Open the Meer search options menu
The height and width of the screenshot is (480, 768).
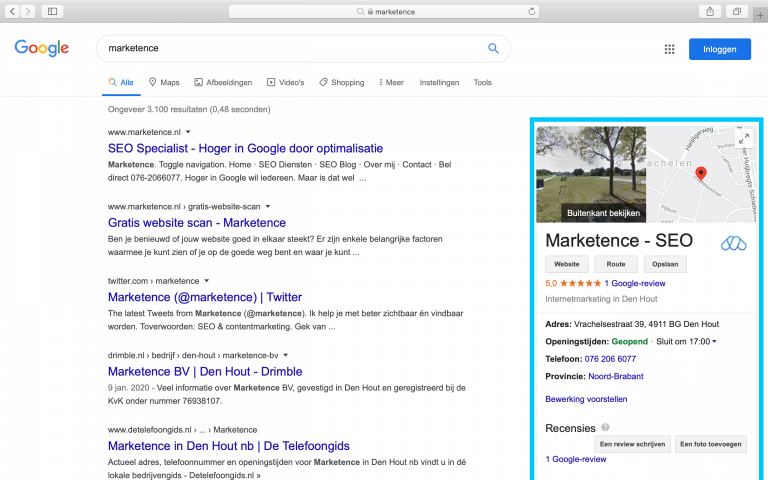click(x=391, y=82)
